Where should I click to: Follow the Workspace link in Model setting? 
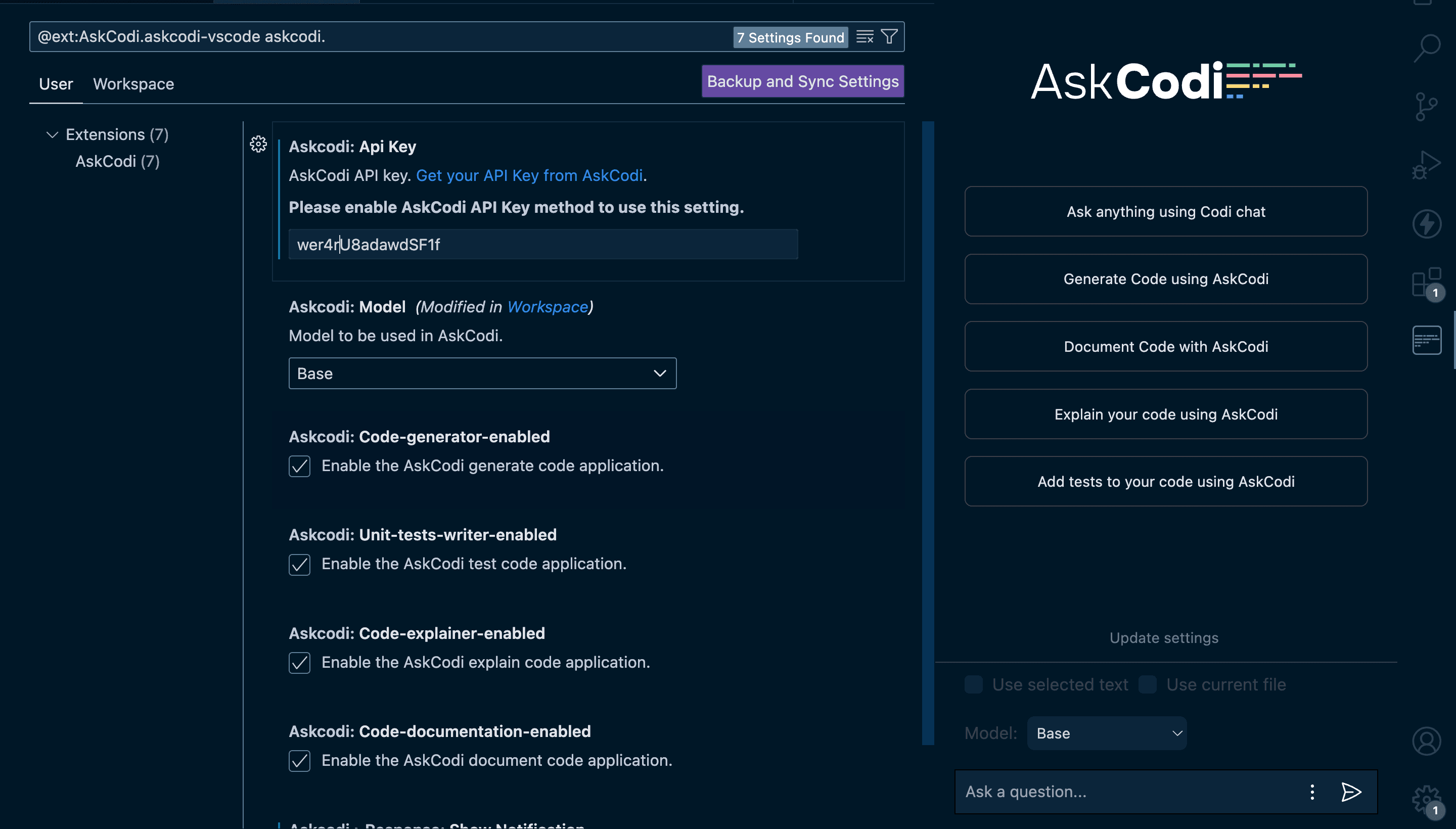coord(547,307)
